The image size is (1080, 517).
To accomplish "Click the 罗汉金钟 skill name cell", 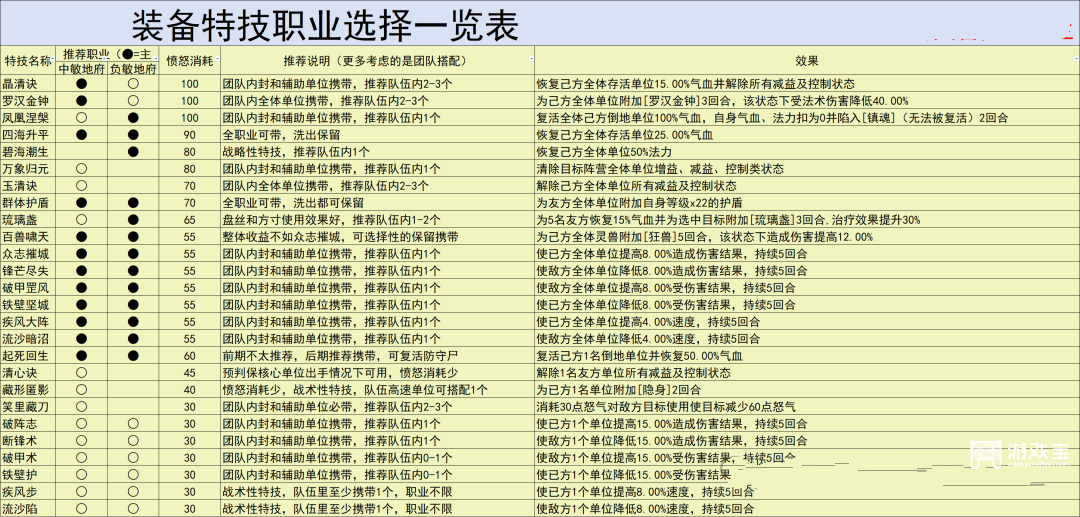I will pyautogui.click(x=28, y=101).
